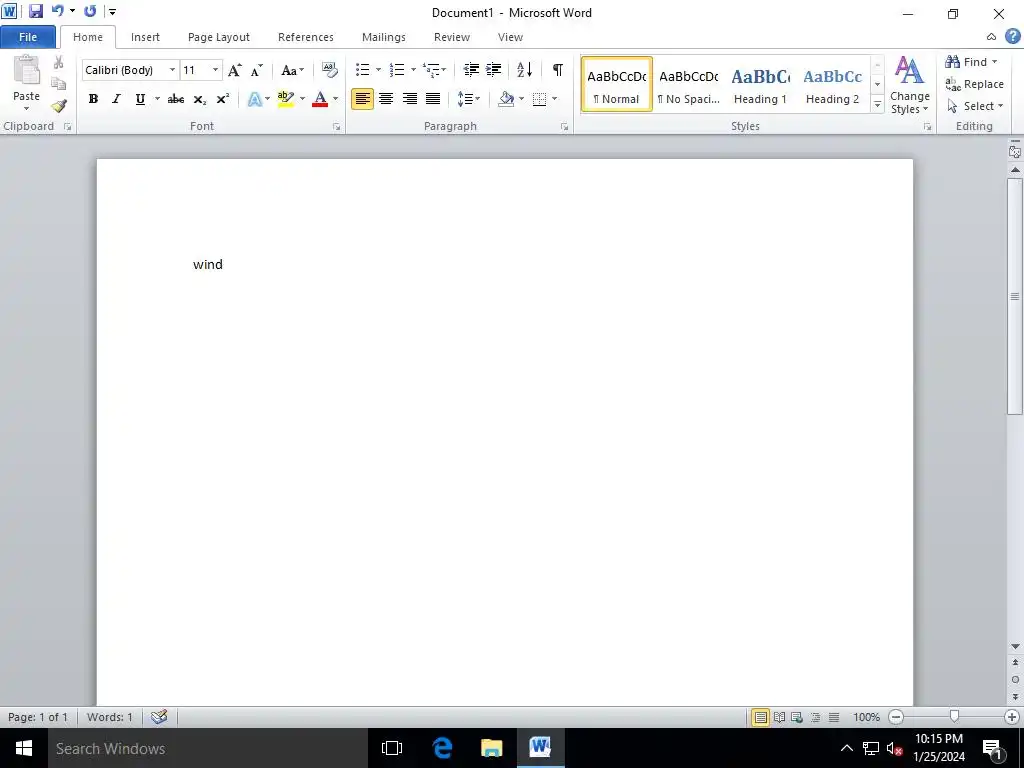Toggle bold formatting
Image resolution: width=1024 pixels, height=768 pixels.
[93, 99]
